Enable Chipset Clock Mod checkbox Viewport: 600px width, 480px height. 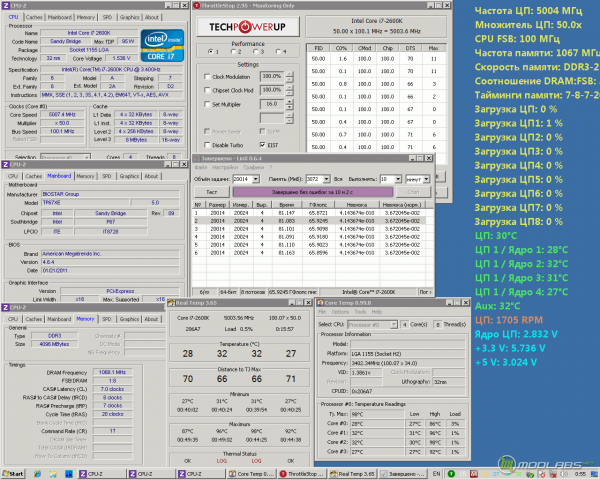coord(207,90)
